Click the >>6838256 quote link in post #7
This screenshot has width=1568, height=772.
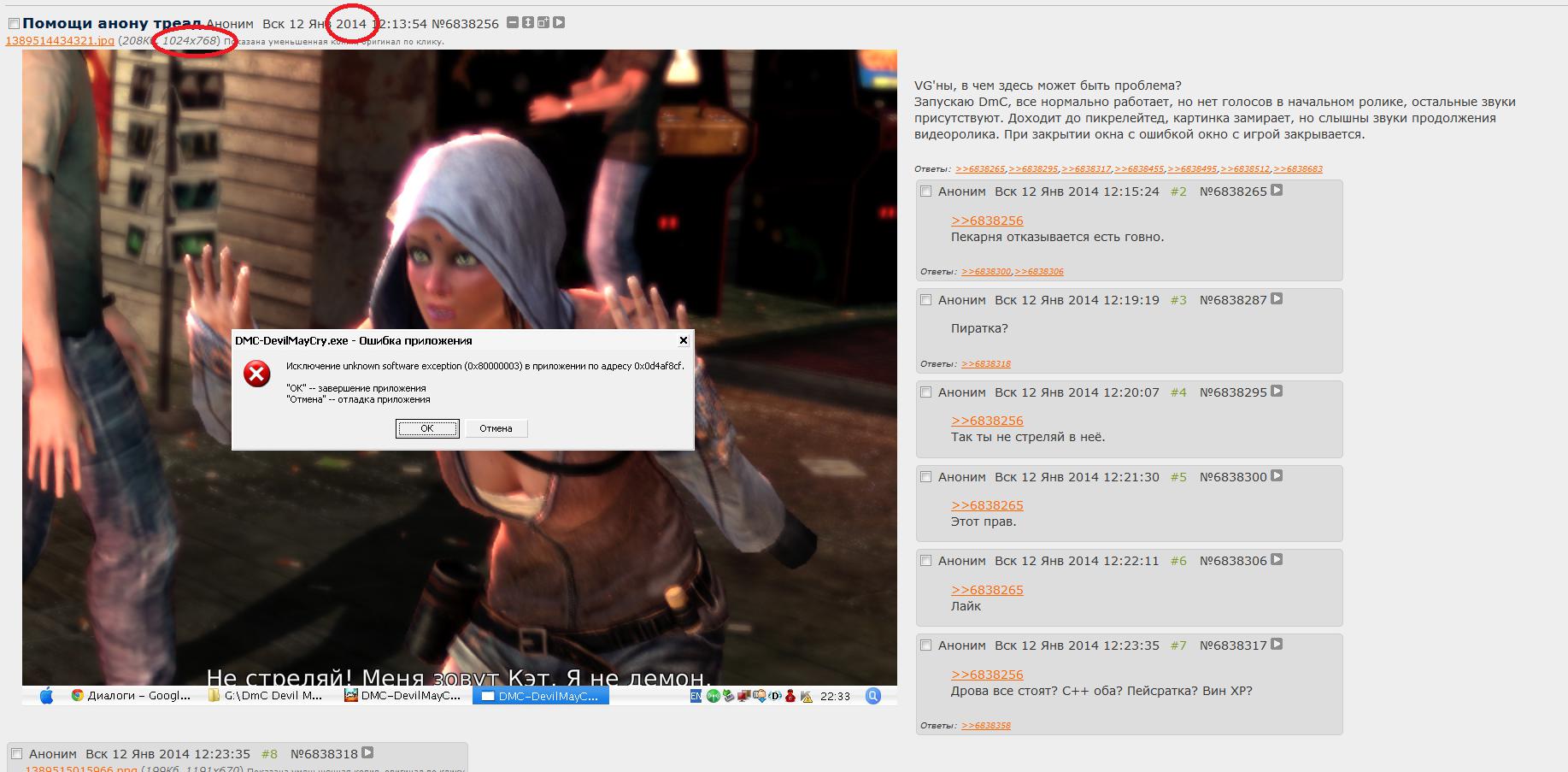click(987, 675)
